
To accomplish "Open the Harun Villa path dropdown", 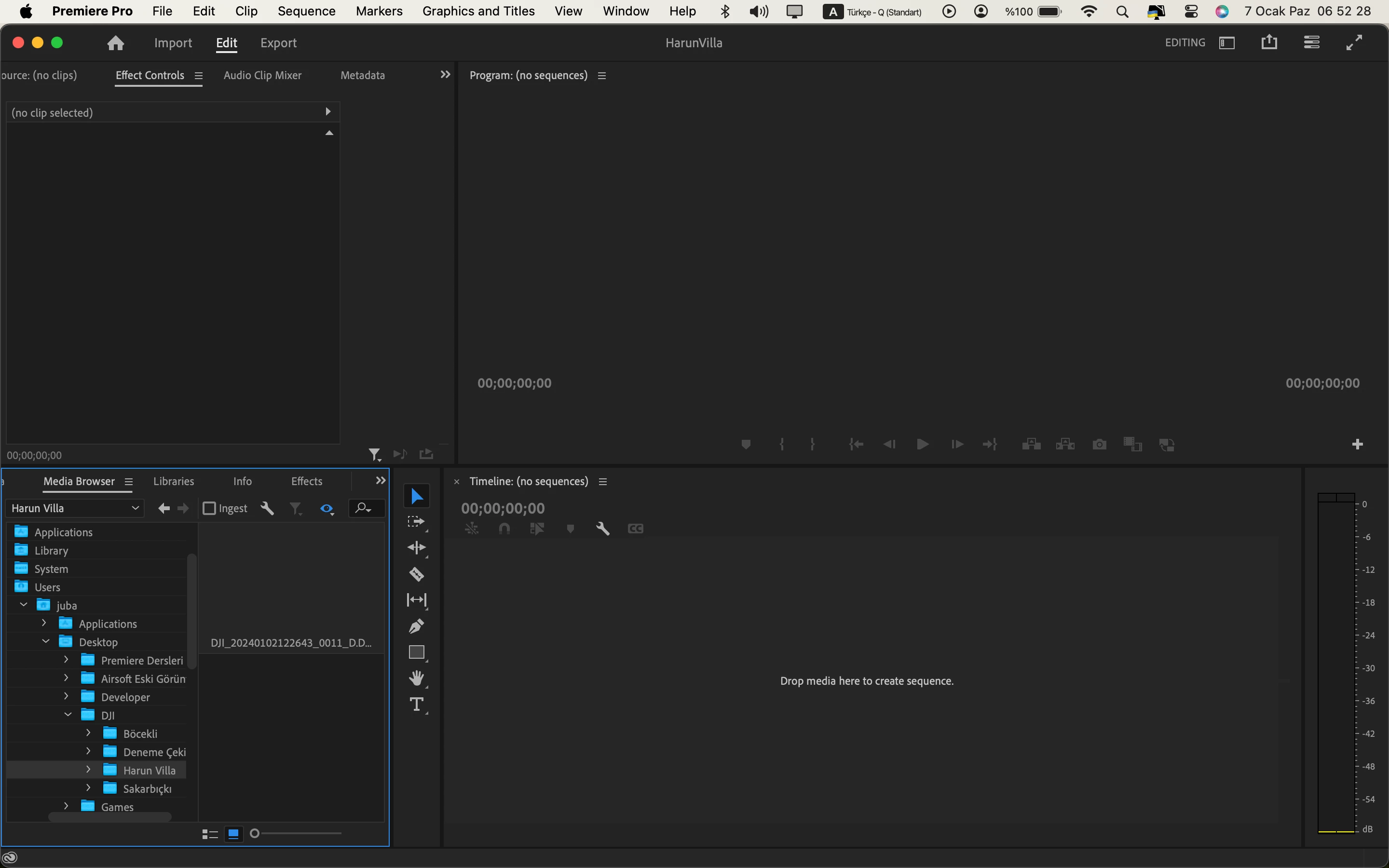I will (x=75, y=508).
